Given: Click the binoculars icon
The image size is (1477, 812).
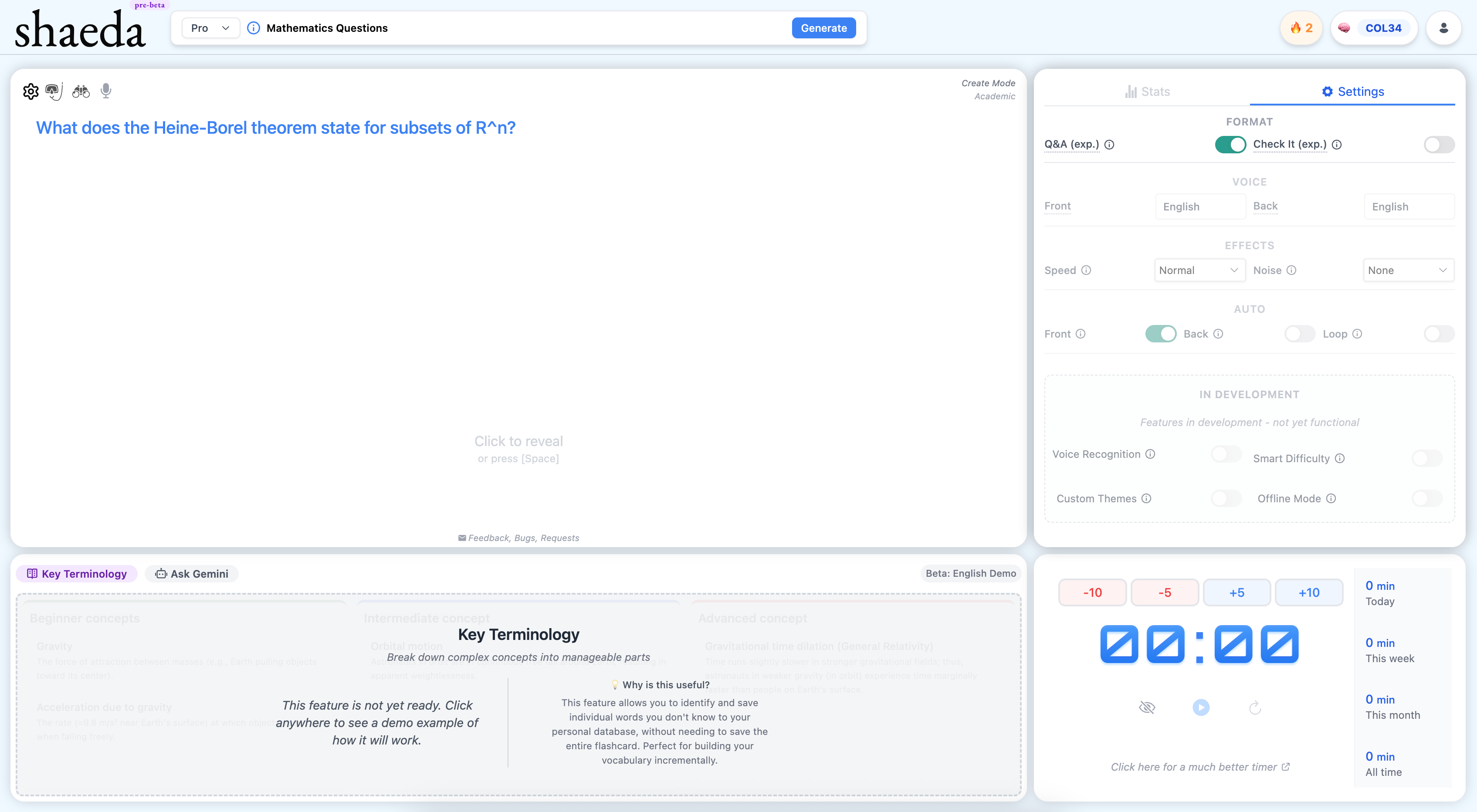Looking at the screenshot, I should click(x=81, y=91).
